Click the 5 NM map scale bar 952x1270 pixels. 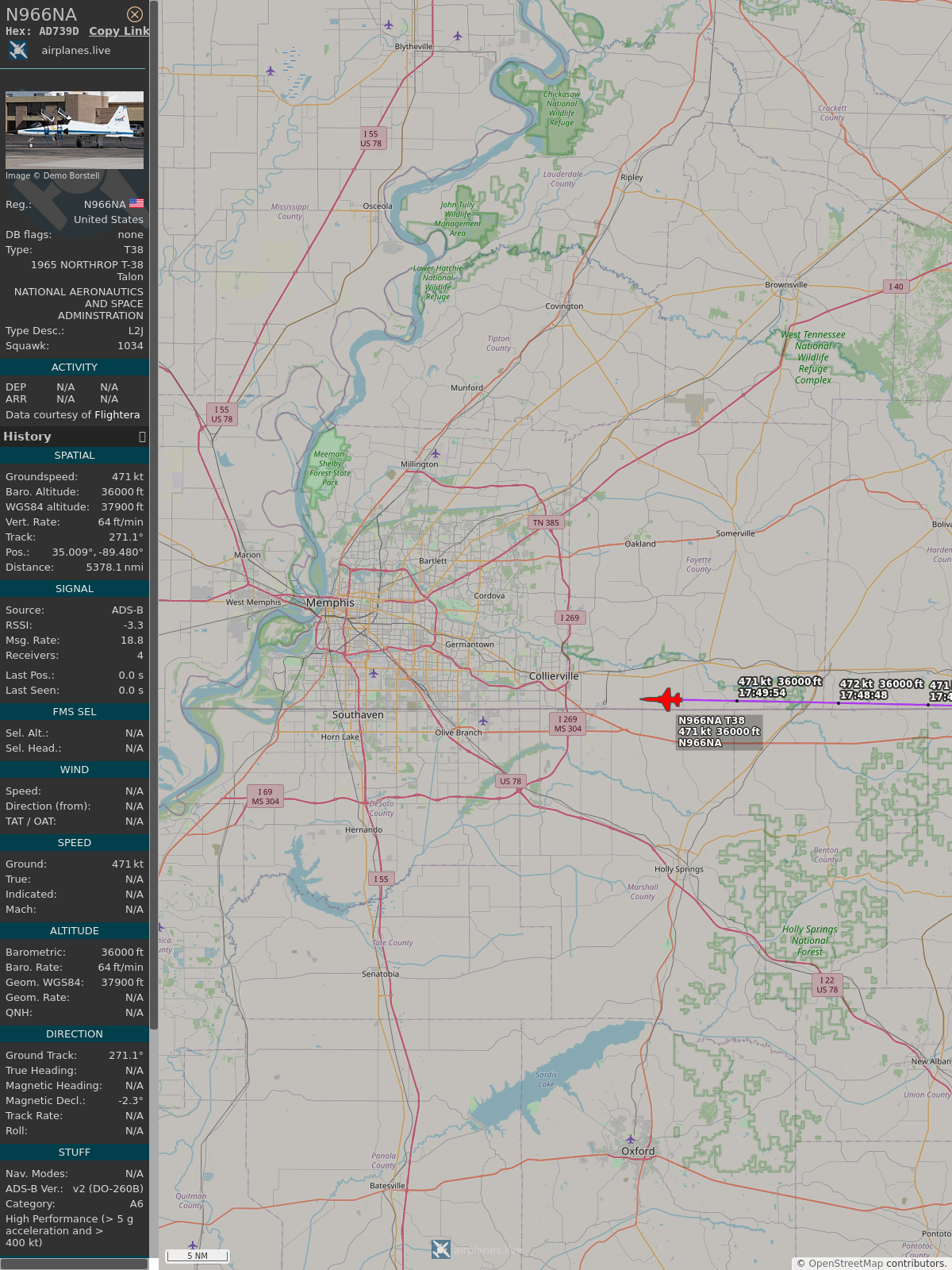click(198, 1256)
